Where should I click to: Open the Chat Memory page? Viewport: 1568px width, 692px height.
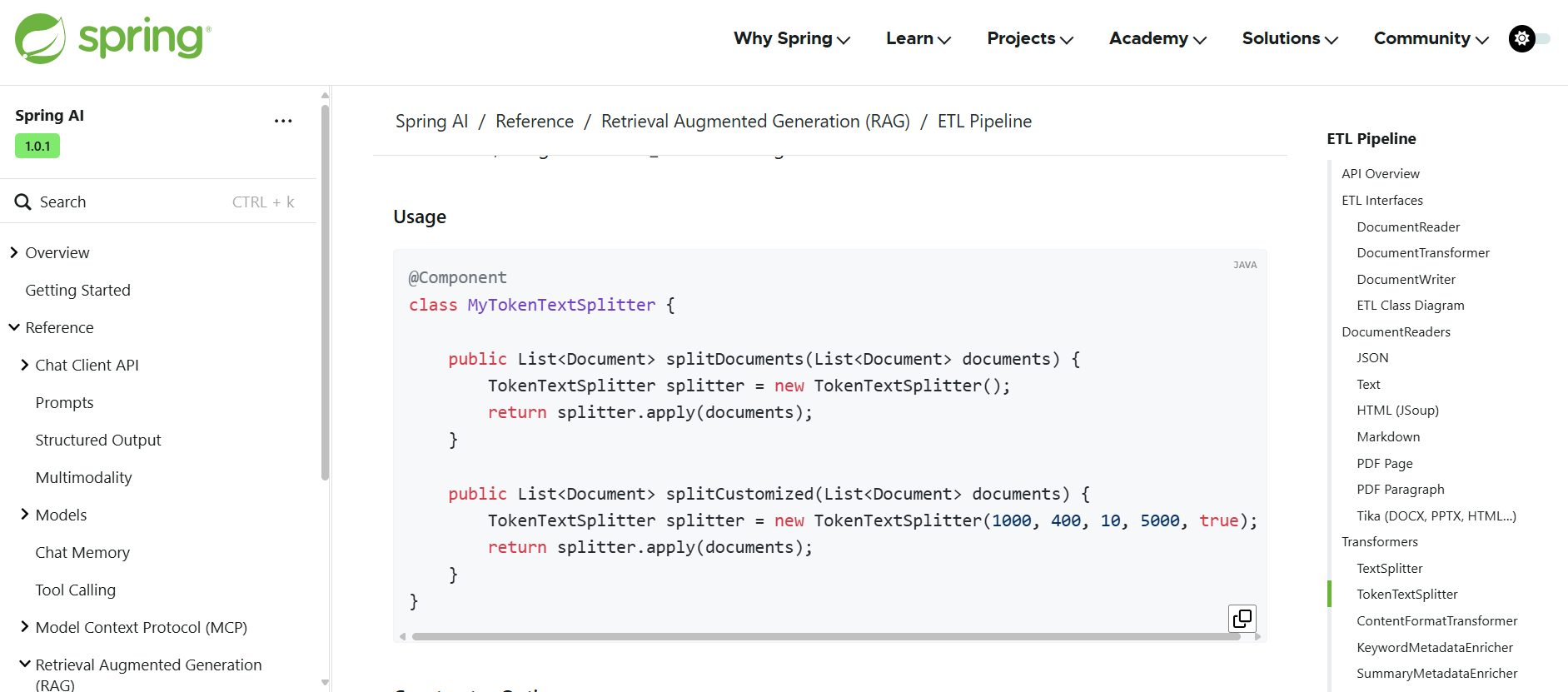[x=82, y=552]
